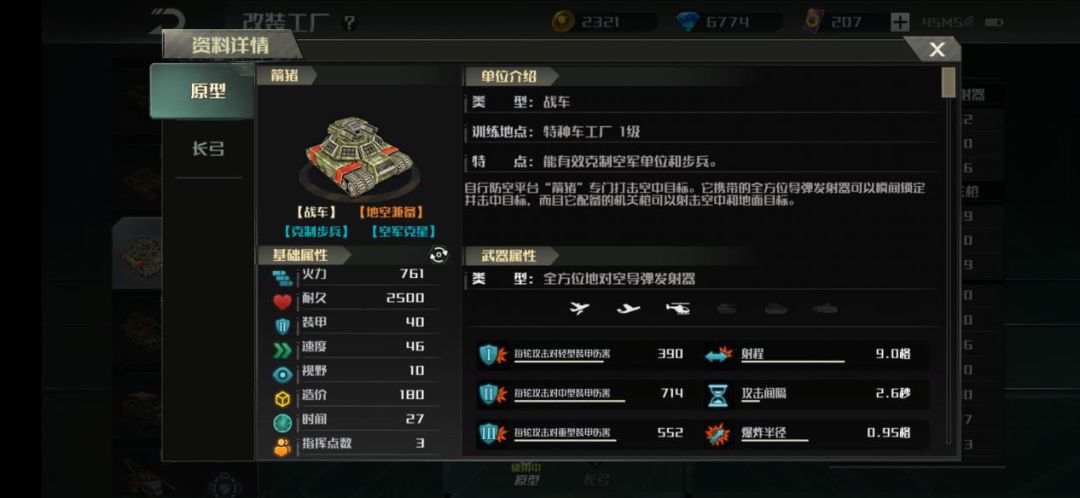Image resolution: width=1080 pixels, height=498 pixels.
Task: Tap the tank unit preview image
Action: pos(359,158)
